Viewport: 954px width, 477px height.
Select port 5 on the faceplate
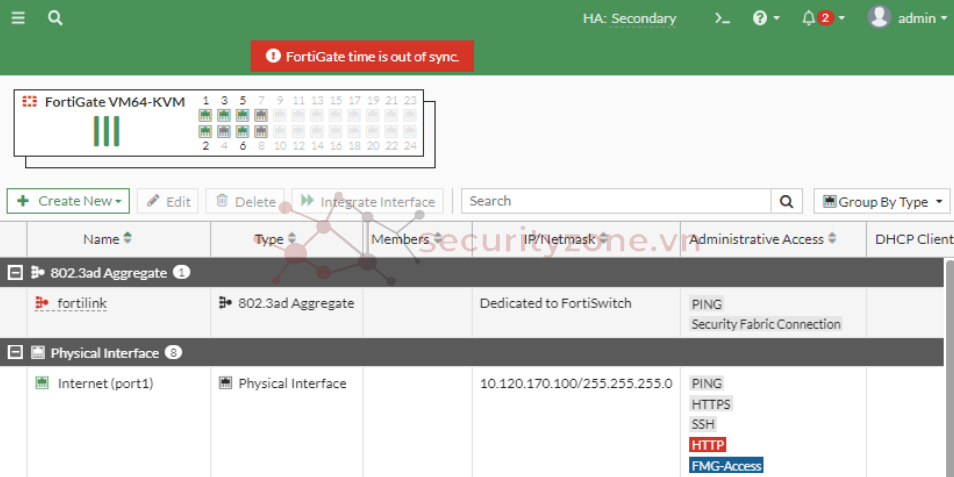[x=243, y=115]
